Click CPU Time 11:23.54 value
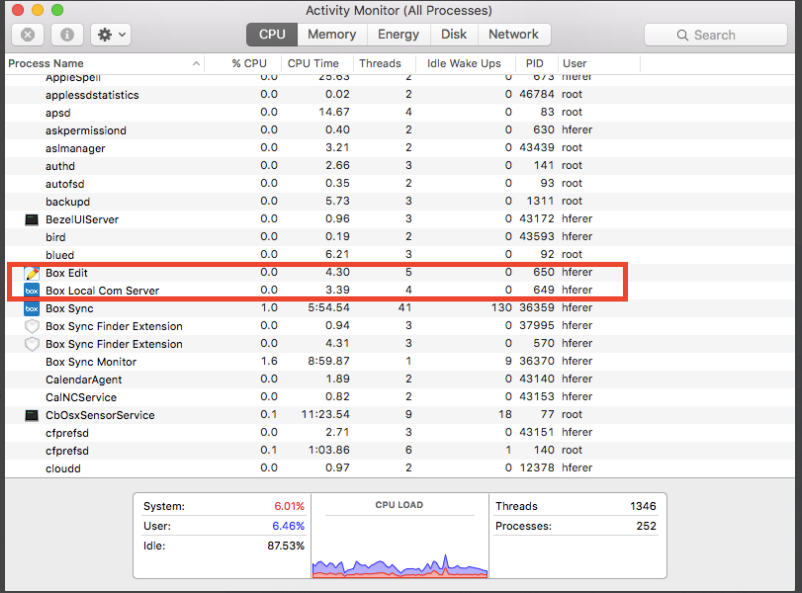802x593 pixels. coord(325,414)
